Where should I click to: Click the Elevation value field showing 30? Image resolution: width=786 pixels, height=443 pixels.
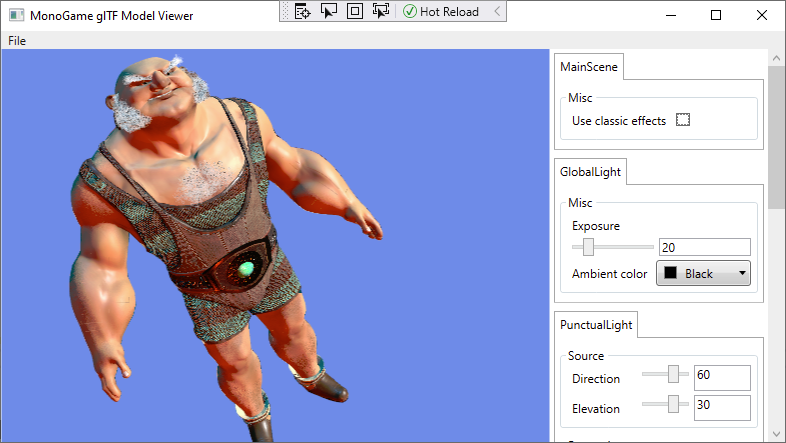tap(722, 407)
